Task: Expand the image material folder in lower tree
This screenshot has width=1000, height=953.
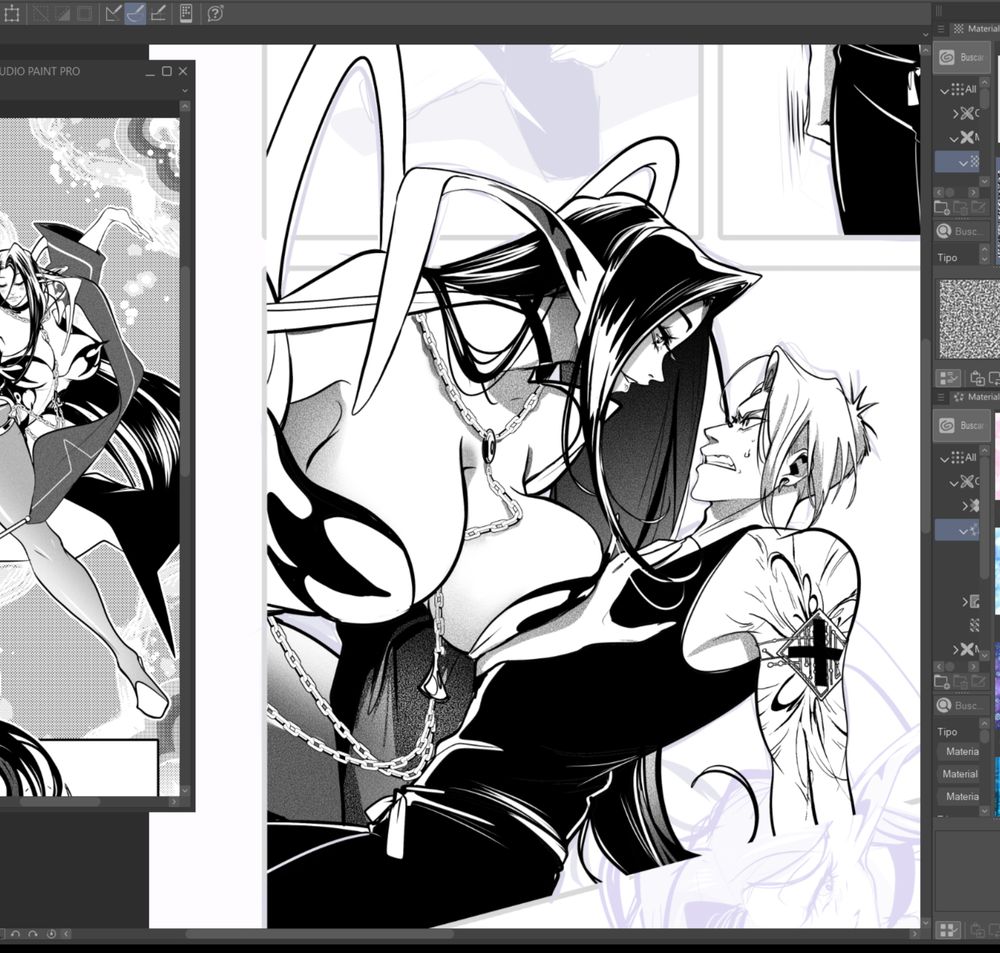Action: tap(966, 601)
